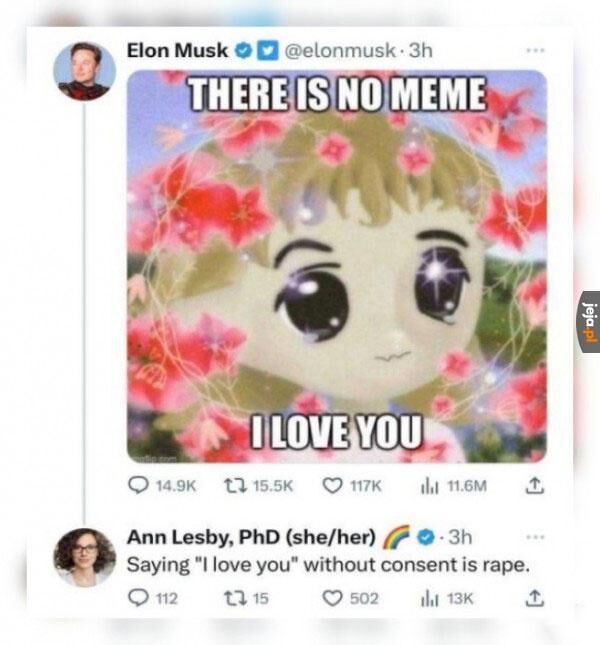
Task: Open Ann Lesby's profile avatar
Action: 85,557
